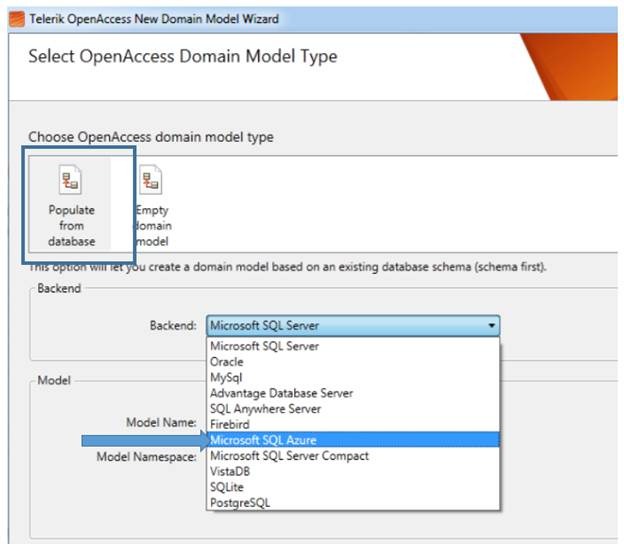This screenshot has height=544, width=624.
Task: Pick Microsoft SQL Server Compact option
Action: point(289,456)
